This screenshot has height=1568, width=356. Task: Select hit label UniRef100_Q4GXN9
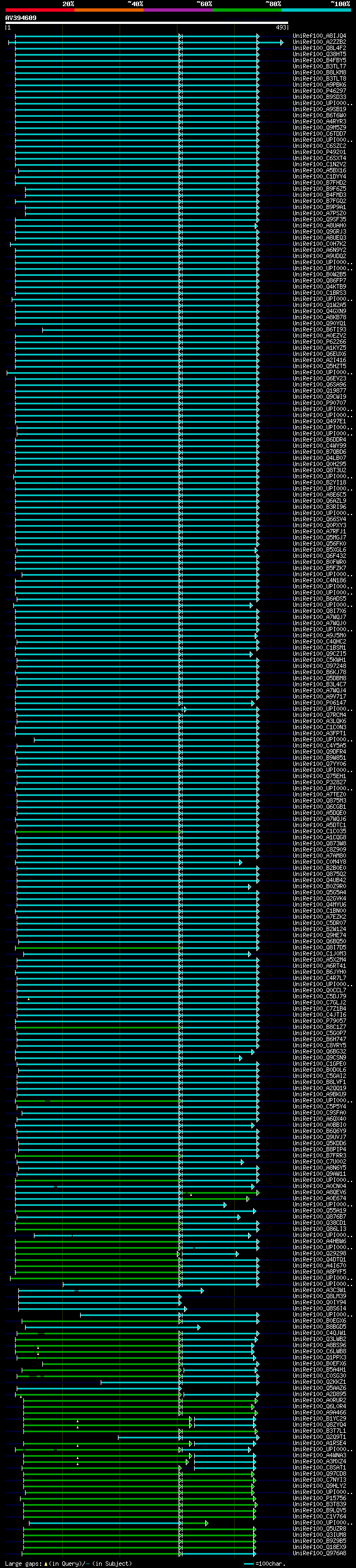click(x=319, y=311)
